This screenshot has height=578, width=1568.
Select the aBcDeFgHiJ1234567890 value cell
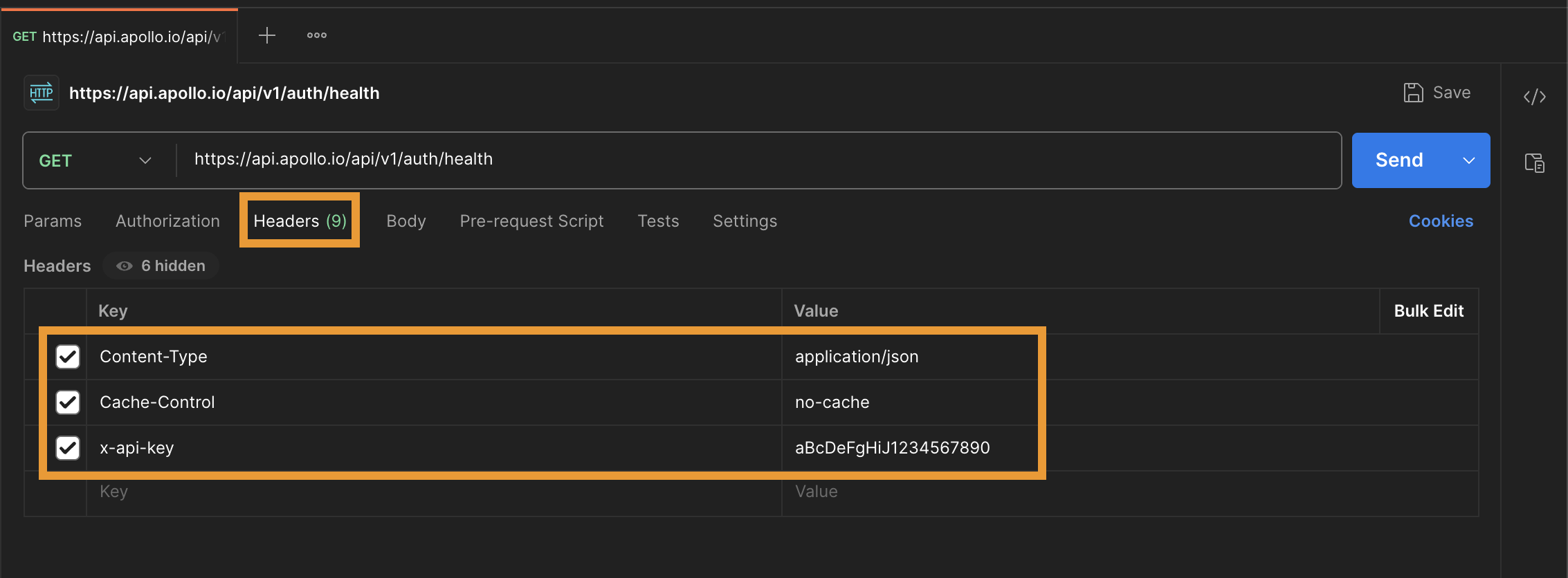1130,448
